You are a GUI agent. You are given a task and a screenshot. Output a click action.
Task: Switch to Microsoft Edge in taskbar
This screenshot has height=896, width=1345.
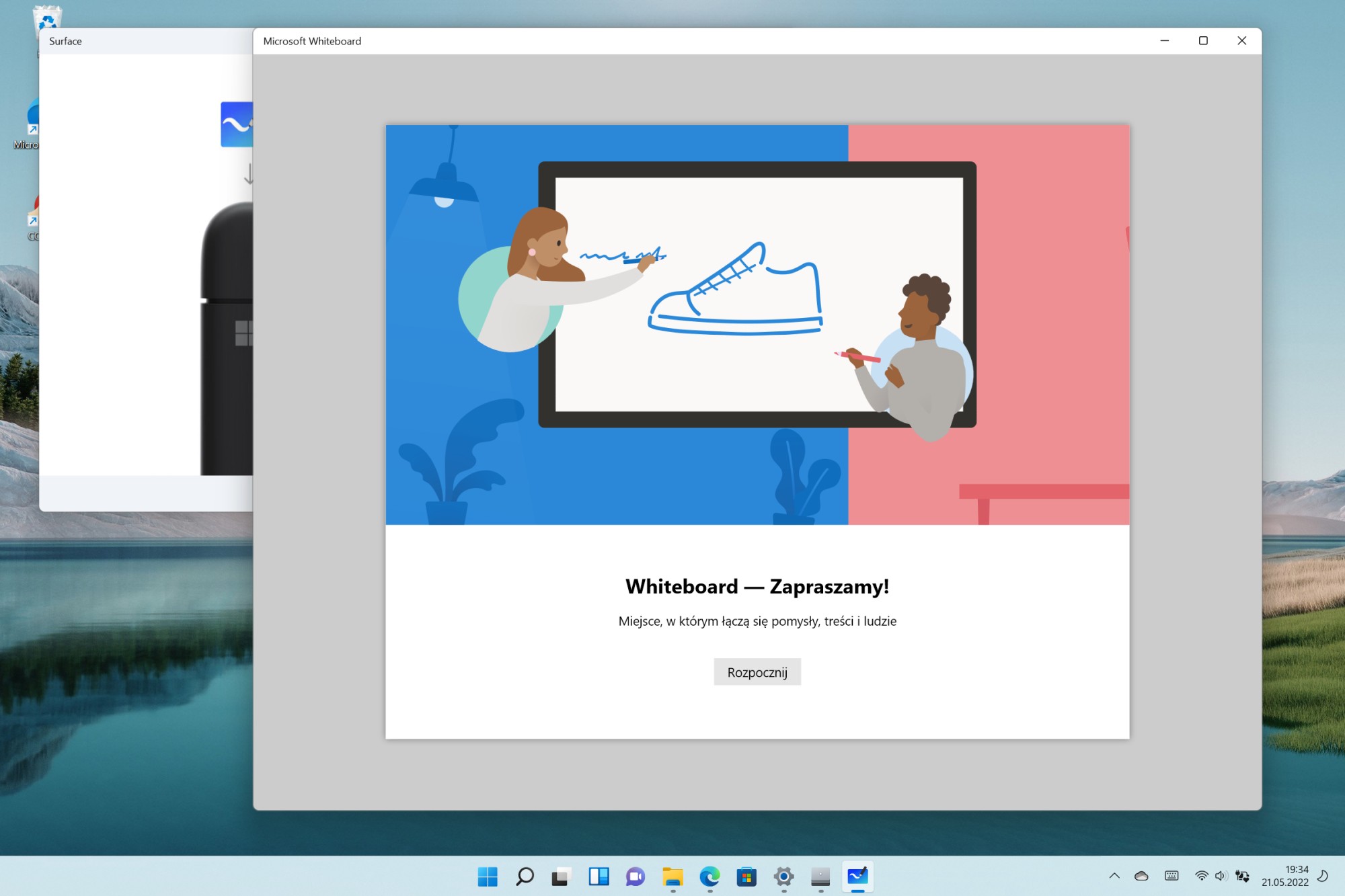point(709,877)
